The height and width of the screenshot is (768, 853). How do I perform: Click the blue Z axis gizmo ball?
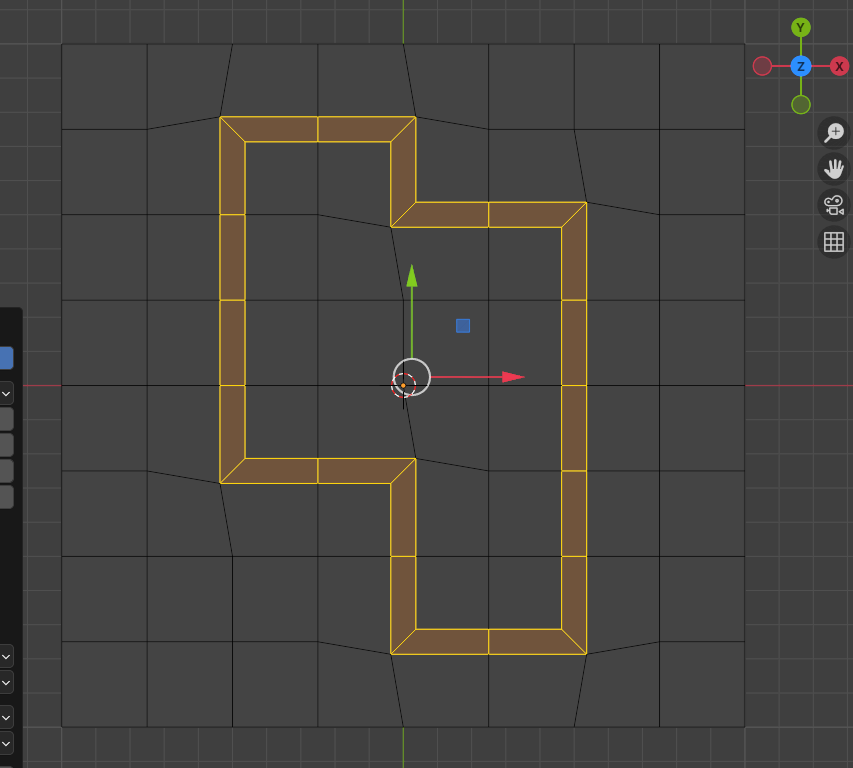click(800, 66)
